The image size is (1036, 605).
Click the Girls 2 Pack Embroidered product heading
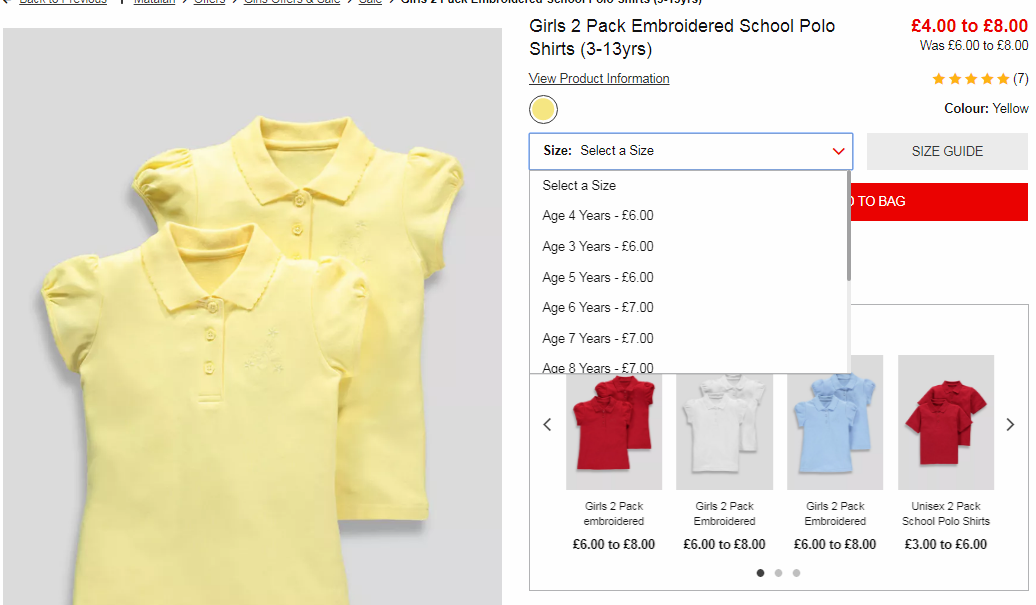pos(682,37)
